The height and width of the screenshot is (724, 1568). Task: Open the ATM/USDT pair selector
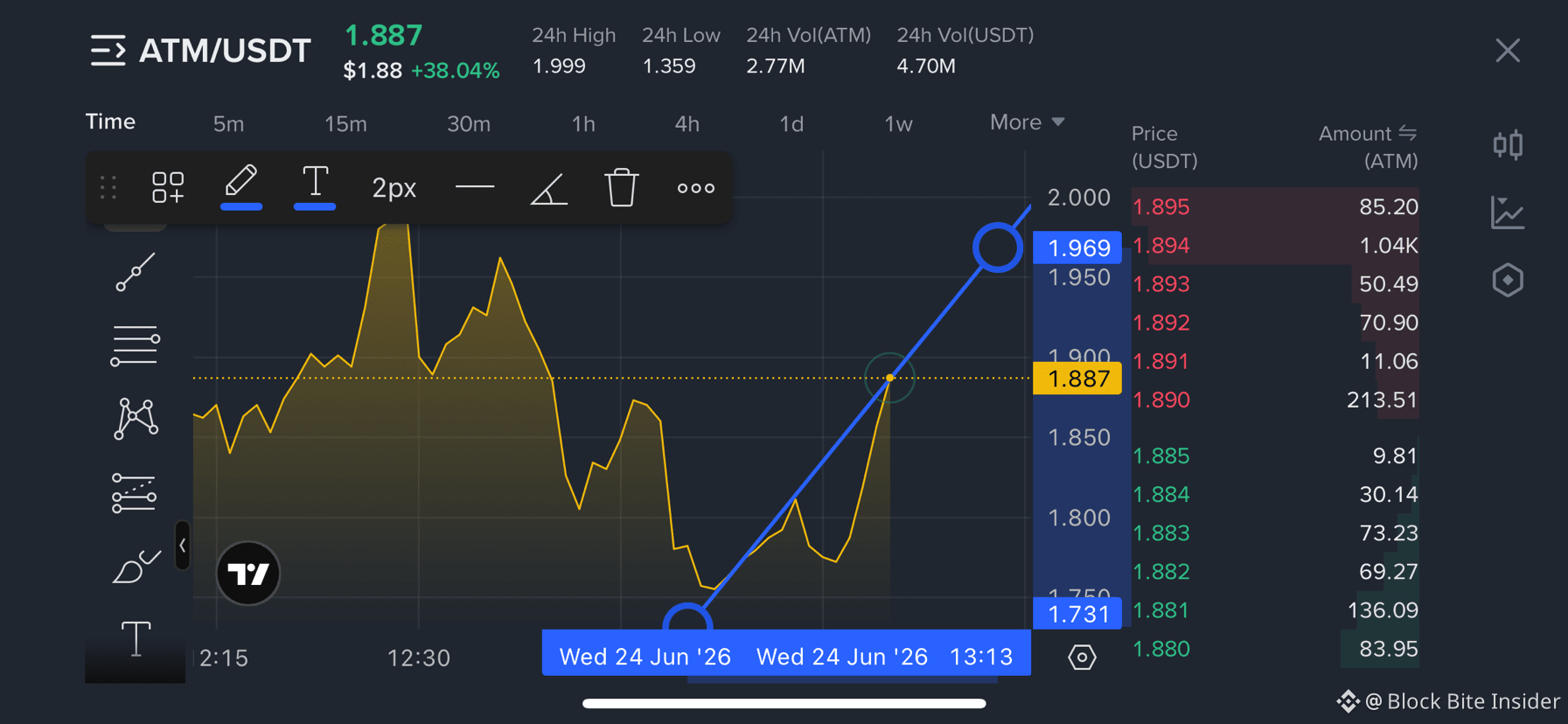tap(201, 51)
